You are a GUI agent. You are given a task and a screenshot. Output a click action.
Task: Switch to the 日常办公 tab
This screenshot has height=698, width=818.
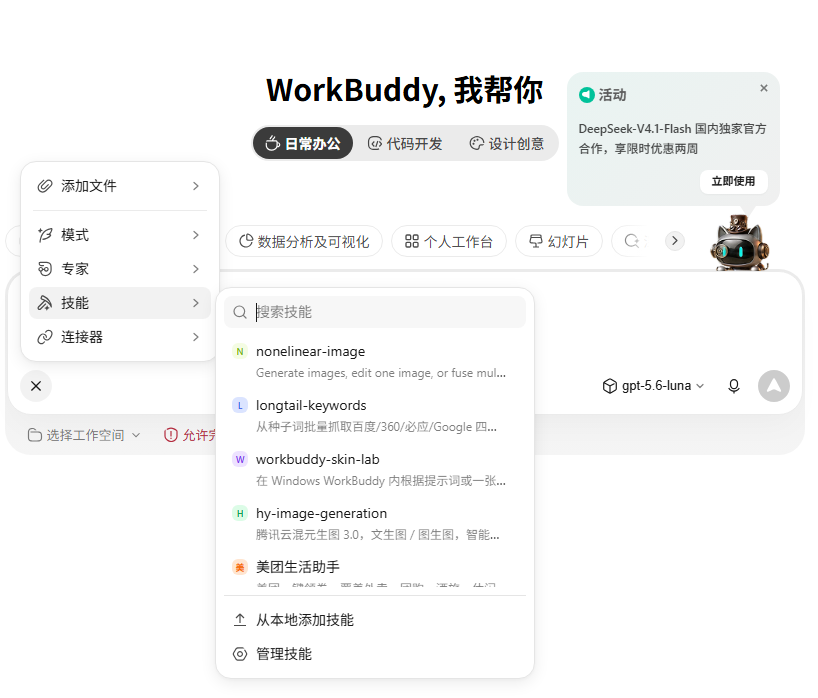pos(303,143)
